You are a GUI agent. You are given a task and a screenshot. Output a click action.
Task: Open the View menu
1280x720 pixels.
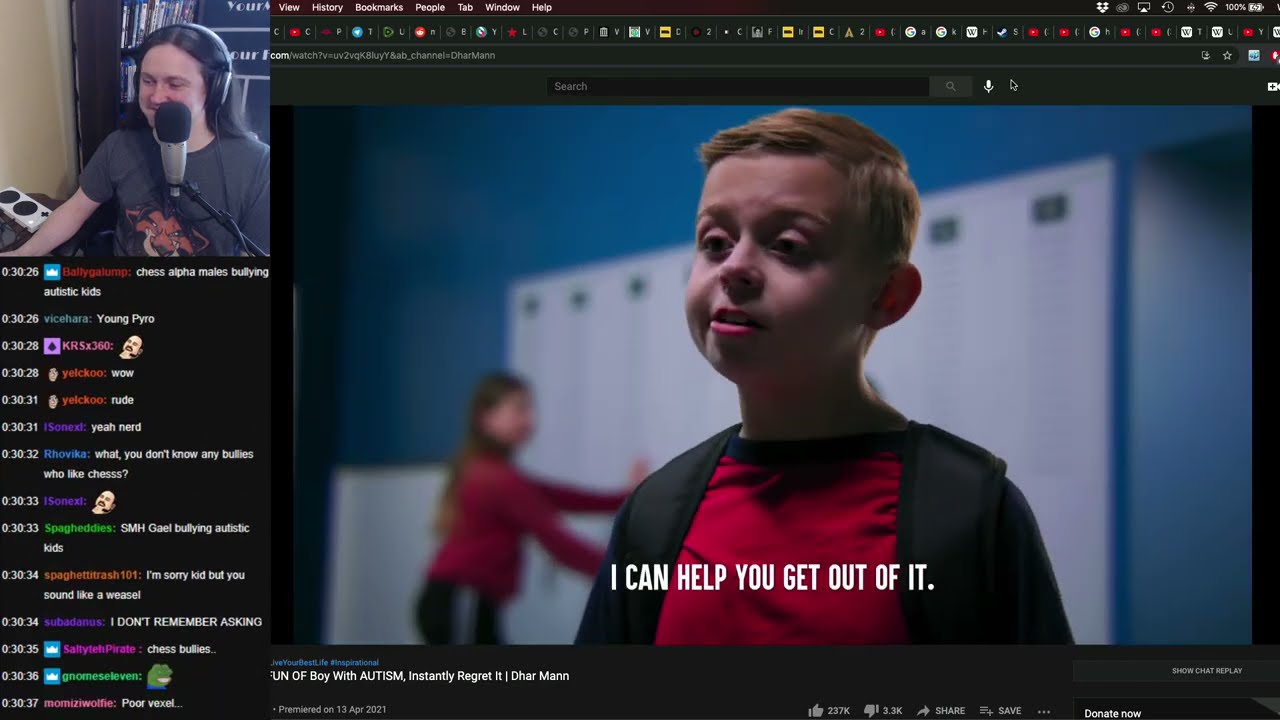289,7
